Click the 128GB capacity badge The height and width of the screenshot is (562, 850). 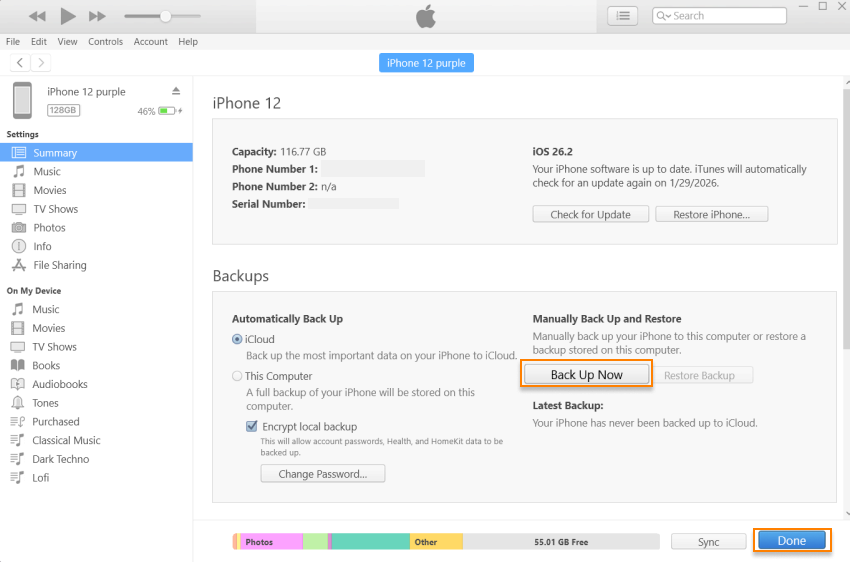[x=63, y=110]
